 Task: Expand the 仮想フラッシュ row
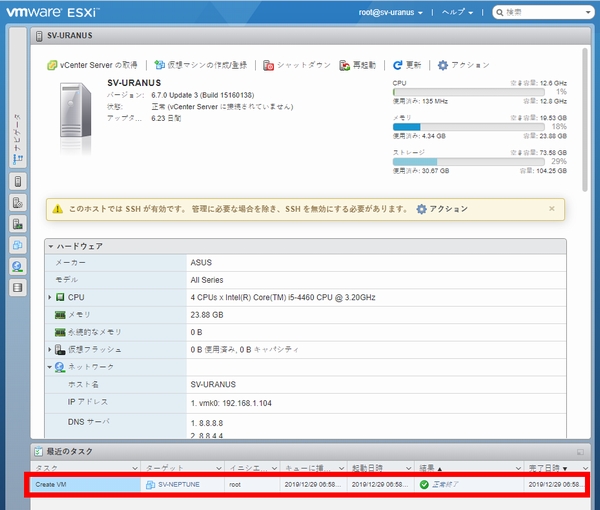(50, 349)
